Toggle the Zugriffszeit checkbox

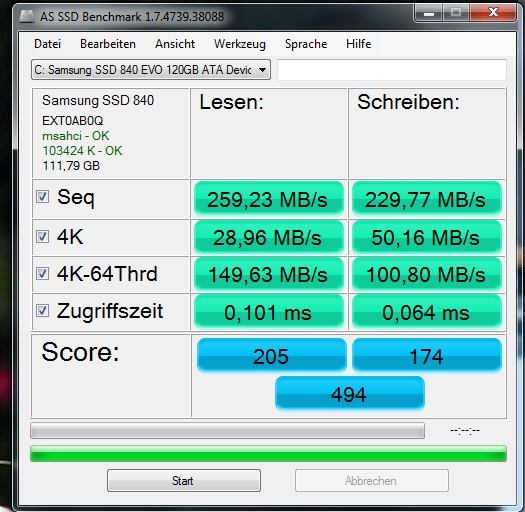[x=43, y=310]
